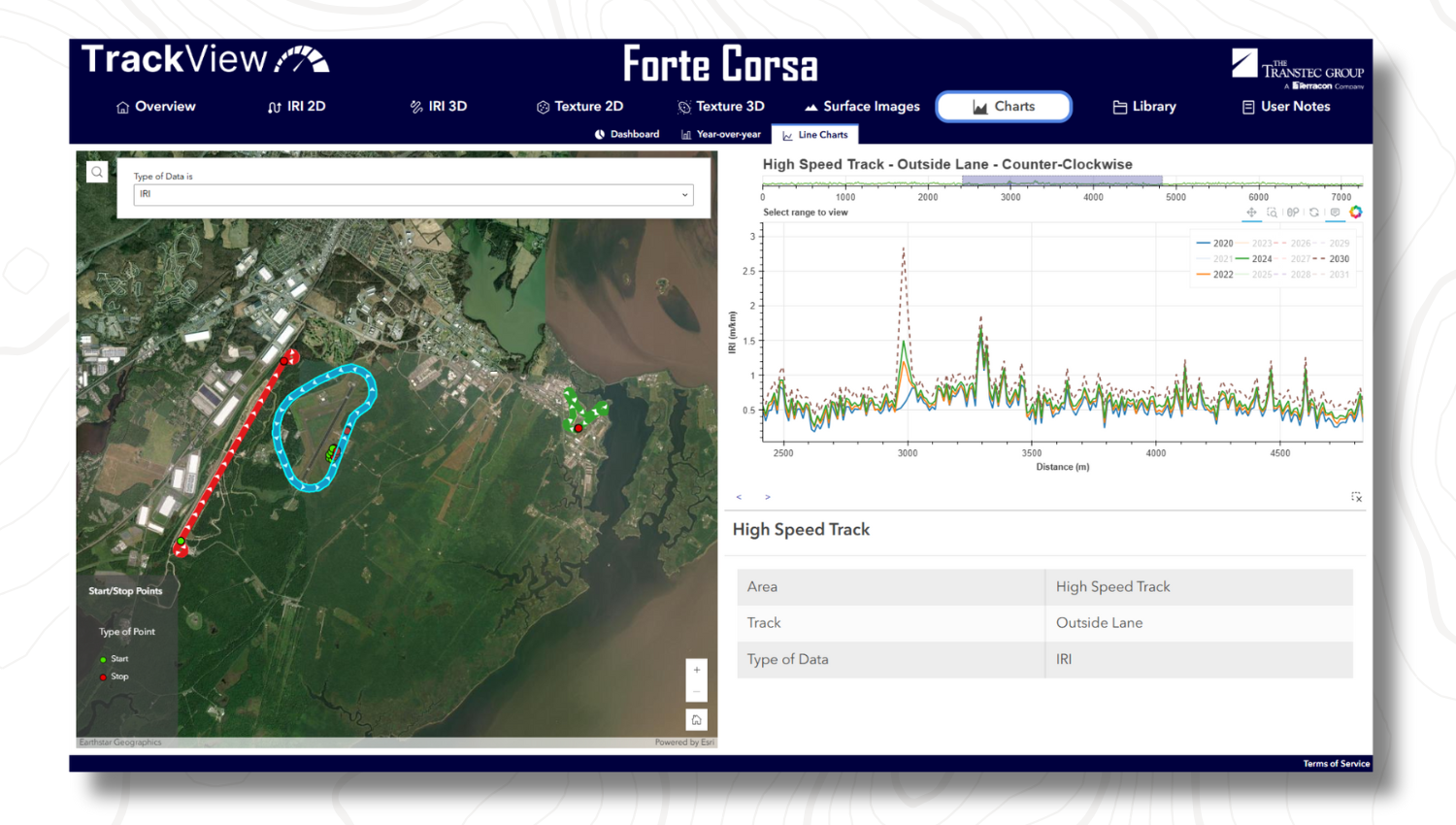Open the User Notes tab
Screen dimensions: 1456x825
tap(1286, 107)
